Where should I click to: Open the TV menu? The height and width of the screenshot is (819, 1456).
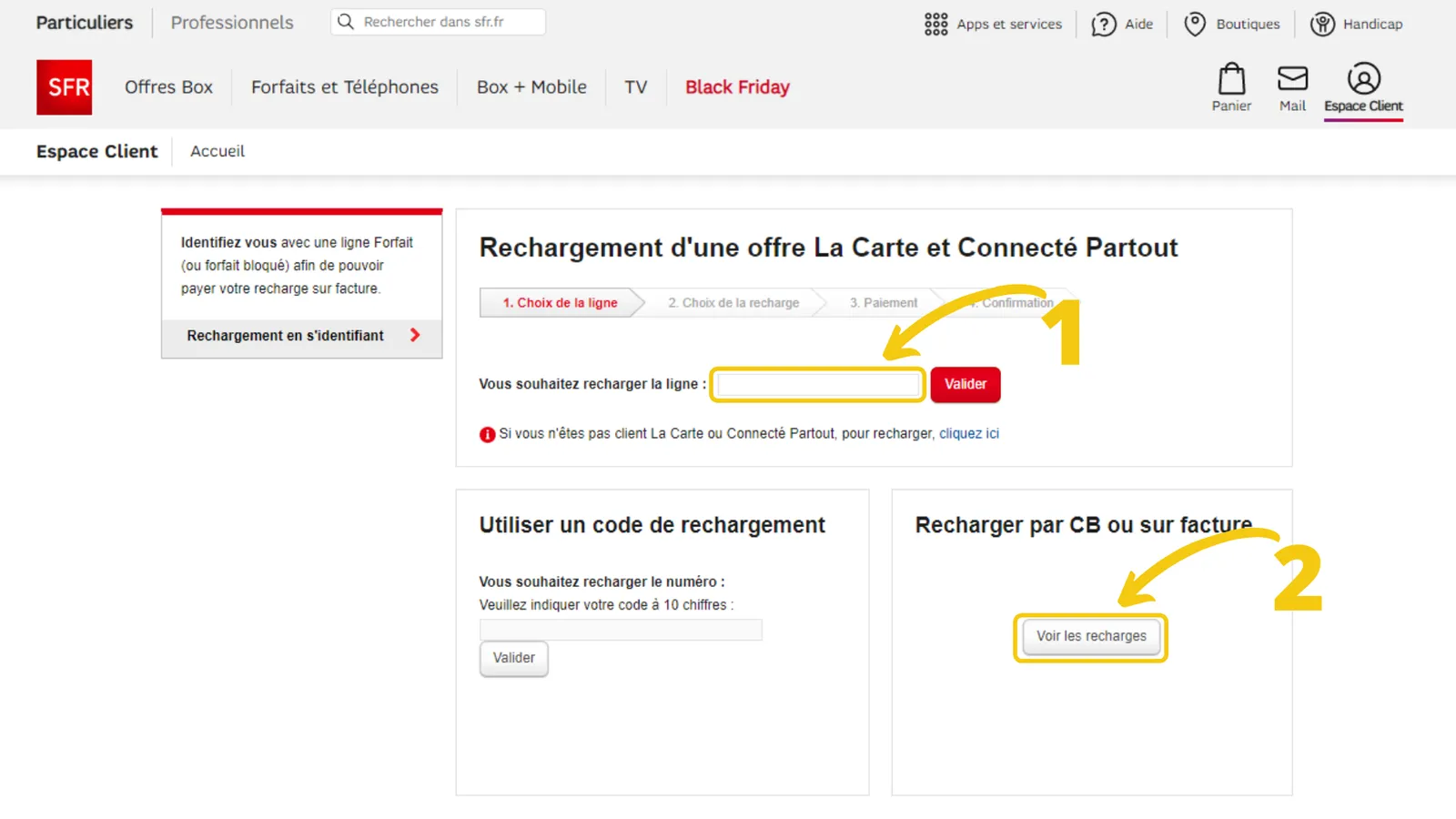636,87
